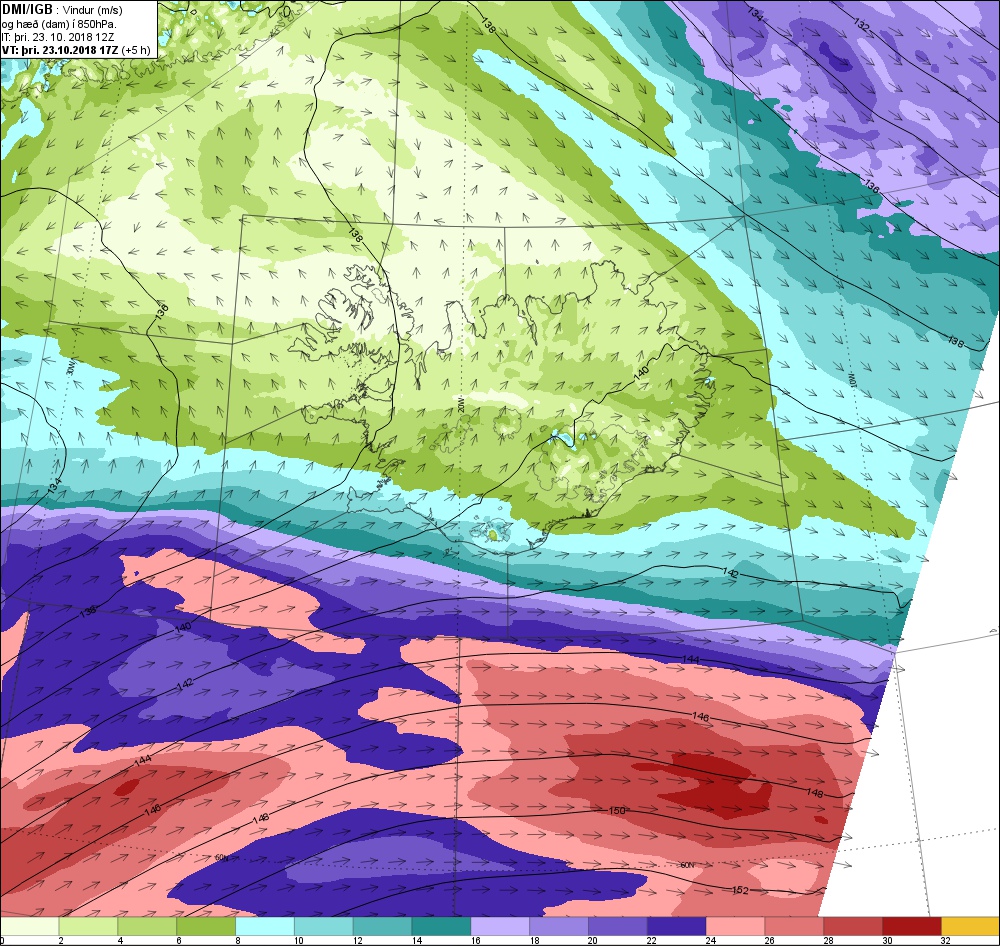Click the pale cream 0–2 m/s legend swatch
Image resolution: width=1000 pixels, height=946 pixels.
point(29,926)
